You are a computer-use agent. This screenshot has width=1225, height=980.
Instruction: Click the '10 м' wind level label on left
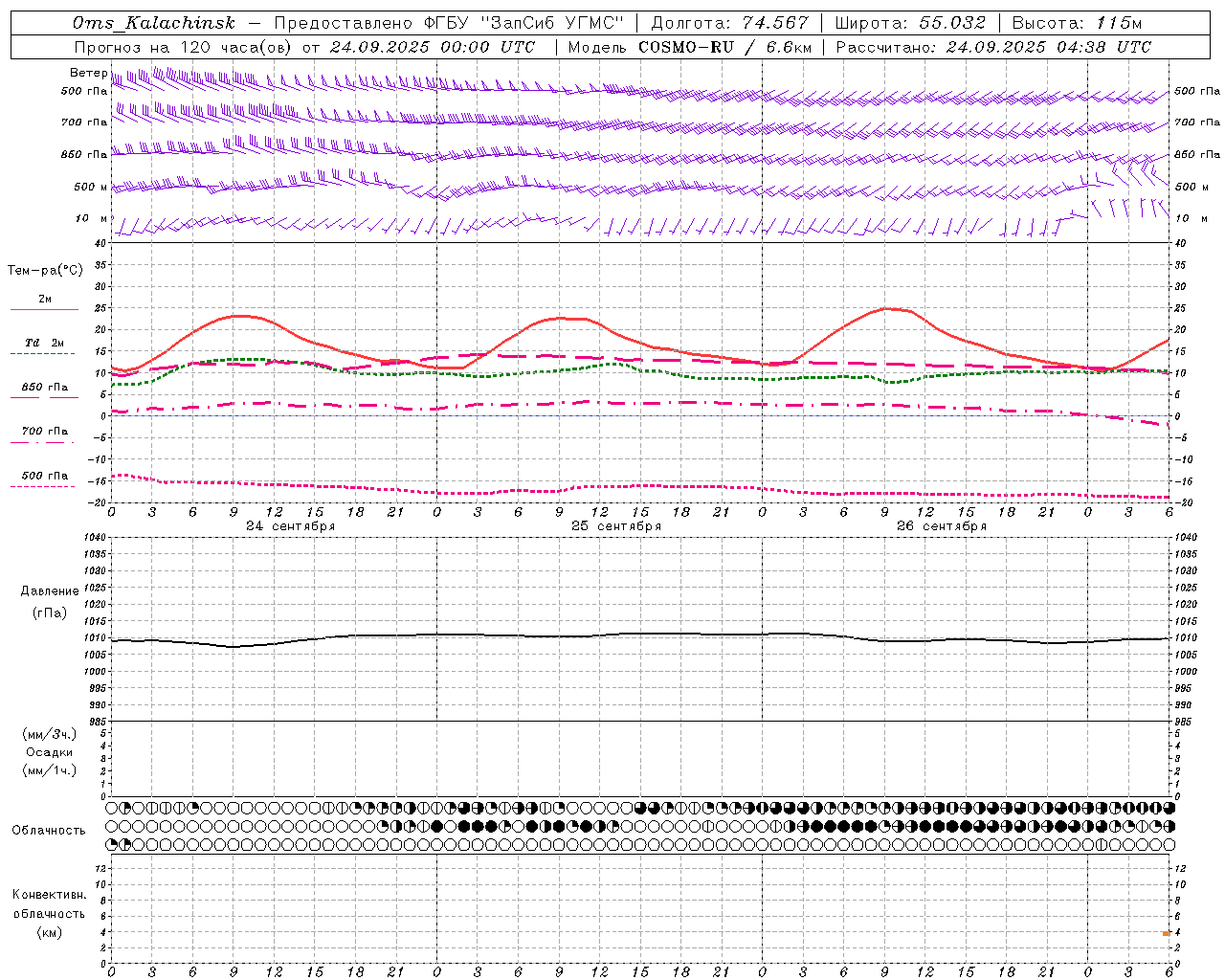(x=92, y=219)
